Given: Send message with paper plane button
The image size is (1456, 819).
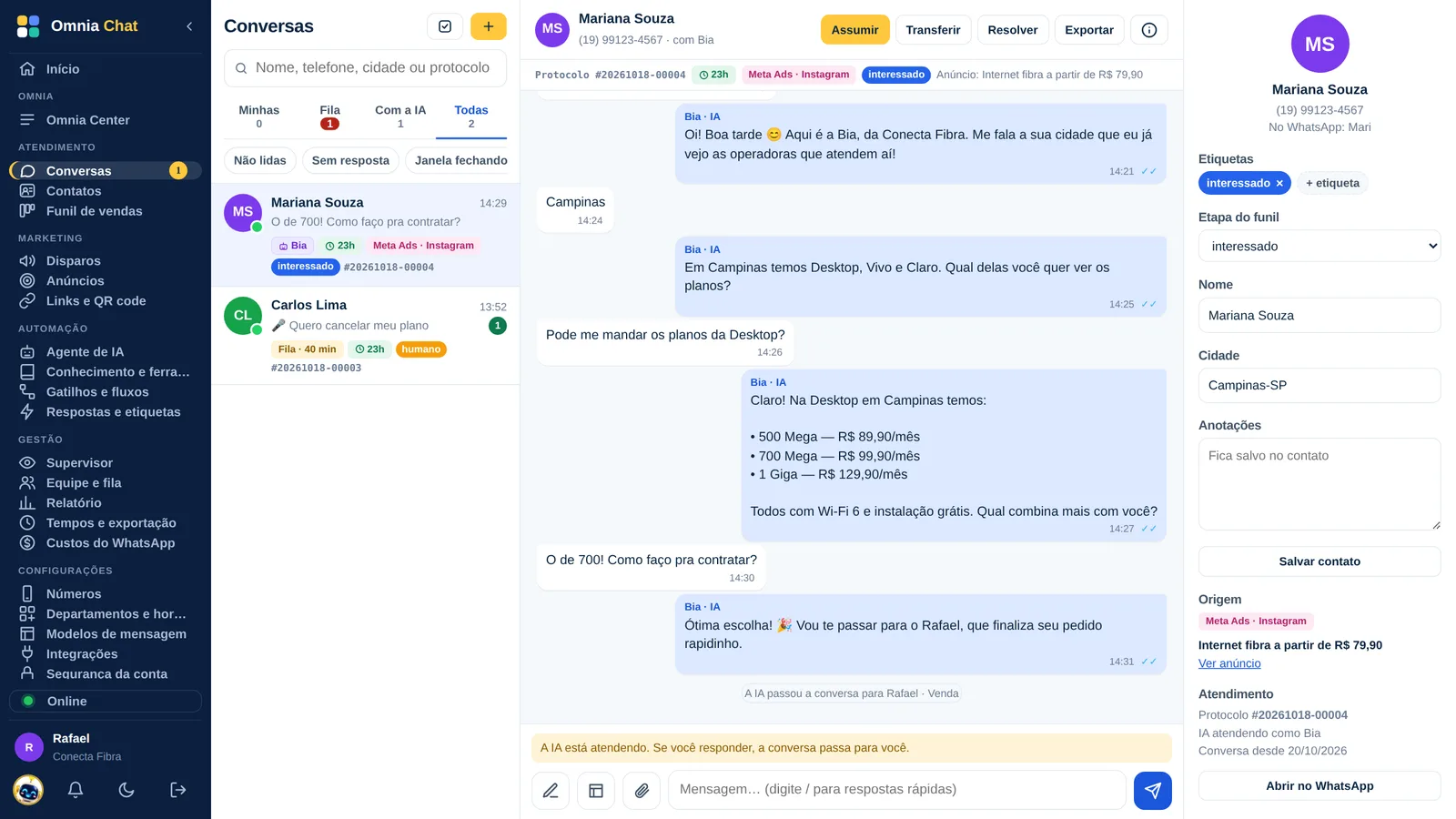Looking at the screenshot, I should (1153, 791).
